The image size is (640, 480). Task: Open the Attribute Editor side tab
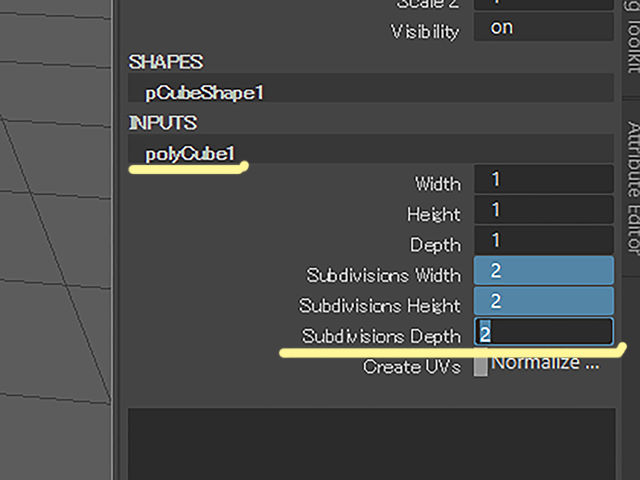(x=633, y=188)
